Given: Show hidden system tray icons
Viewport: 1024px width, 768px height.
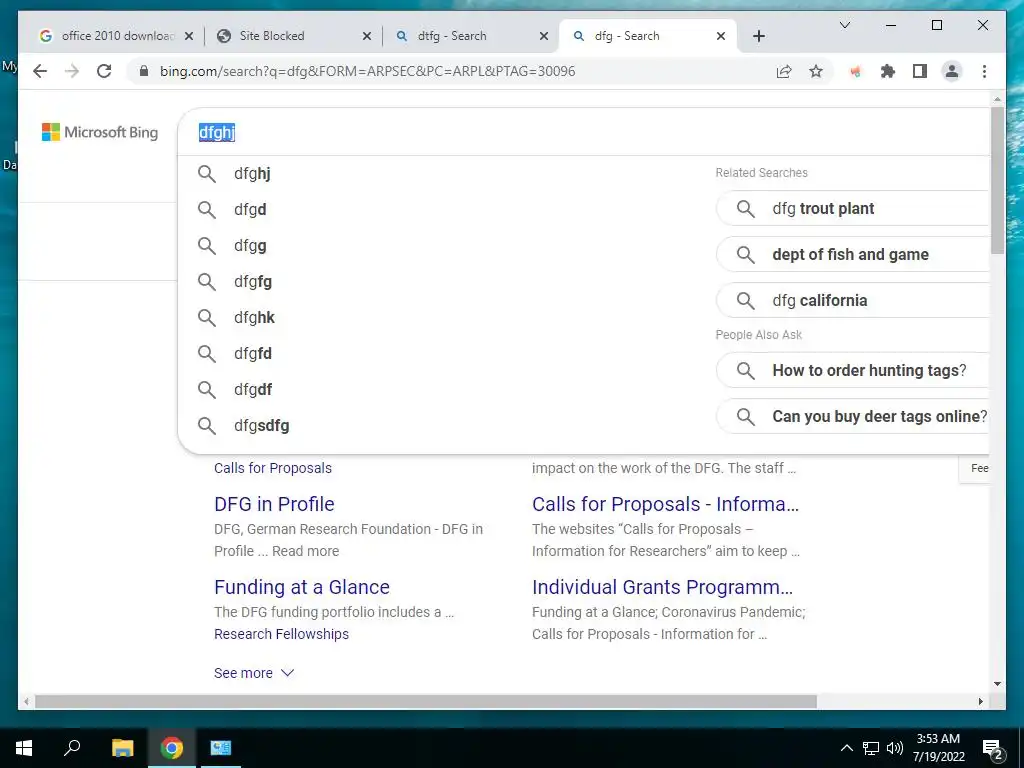Looking at the screenshot, I should click(846, 748).
